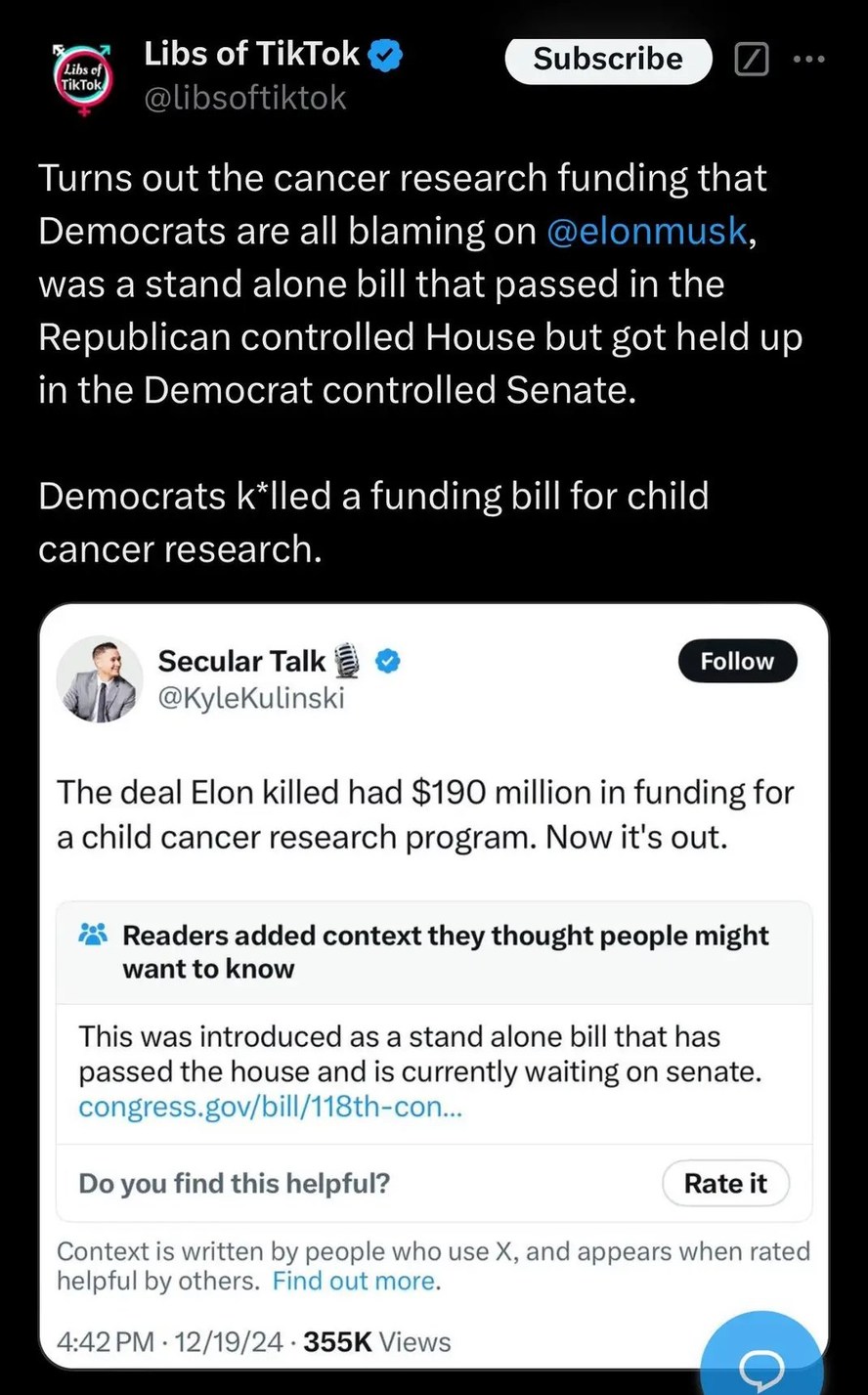Click the @KyleKulinski handle

[250, 698]
